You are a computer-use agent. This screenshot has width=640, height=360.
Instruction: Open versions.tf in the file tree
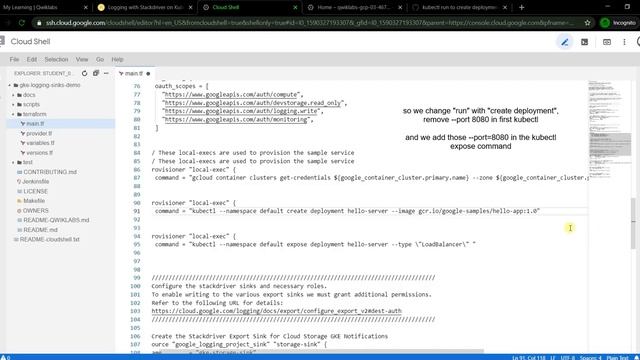pyautogui.click(x=39, y=153)
